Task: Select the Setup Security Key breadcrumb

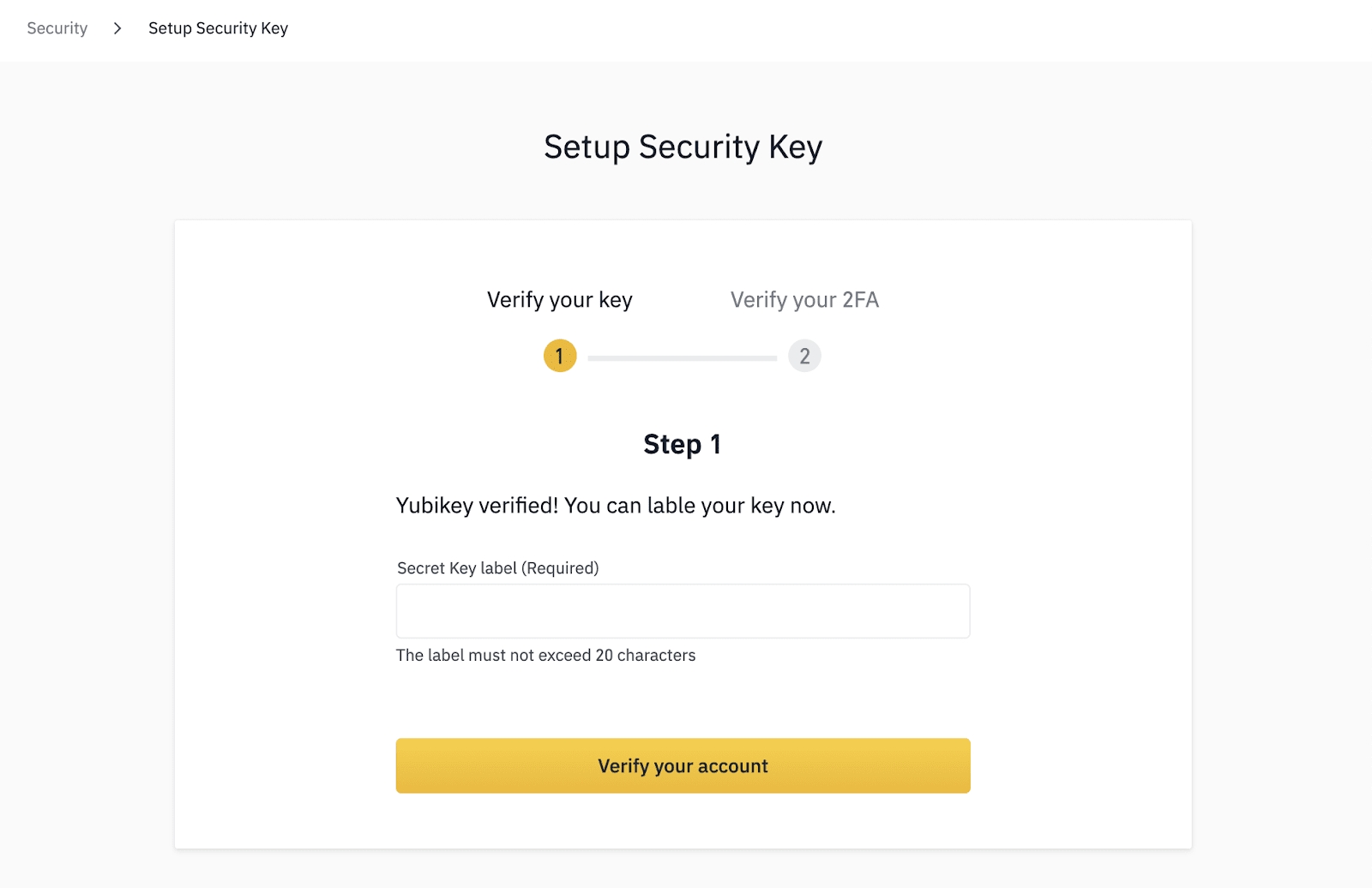Action: (218, 28)
